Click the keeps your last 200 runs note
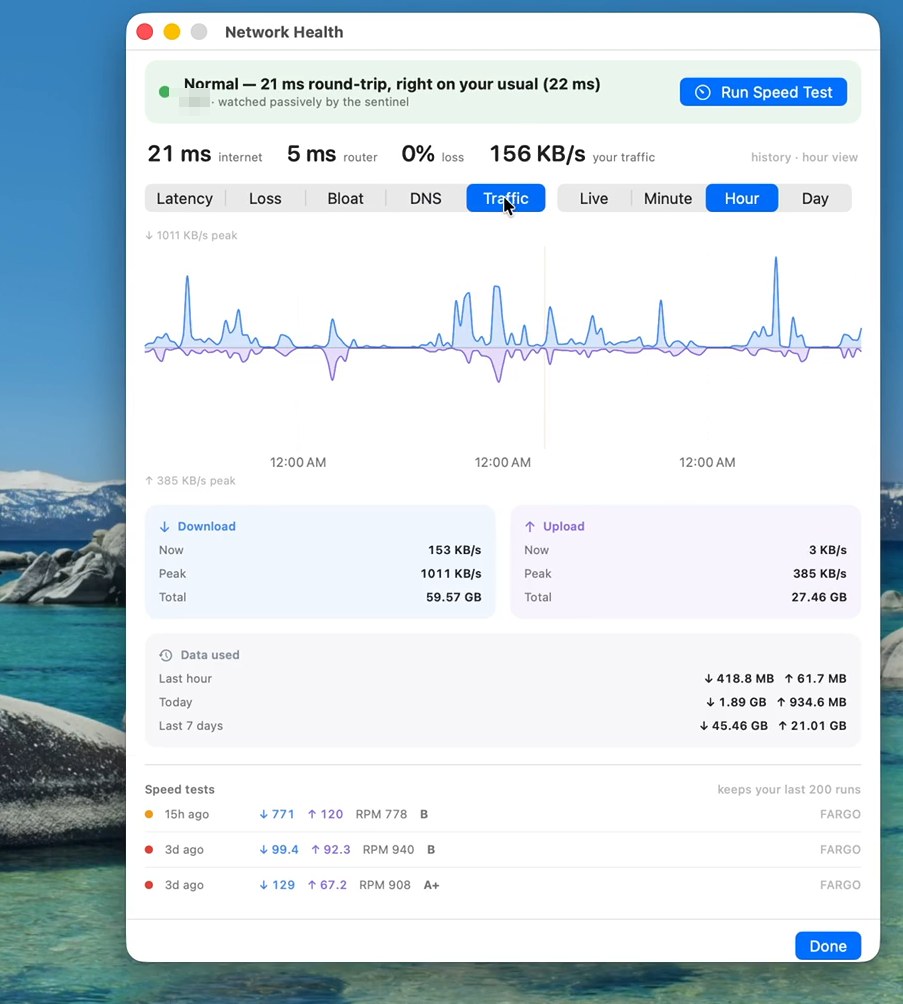The image size is (903, 1004). coord(789,789)
